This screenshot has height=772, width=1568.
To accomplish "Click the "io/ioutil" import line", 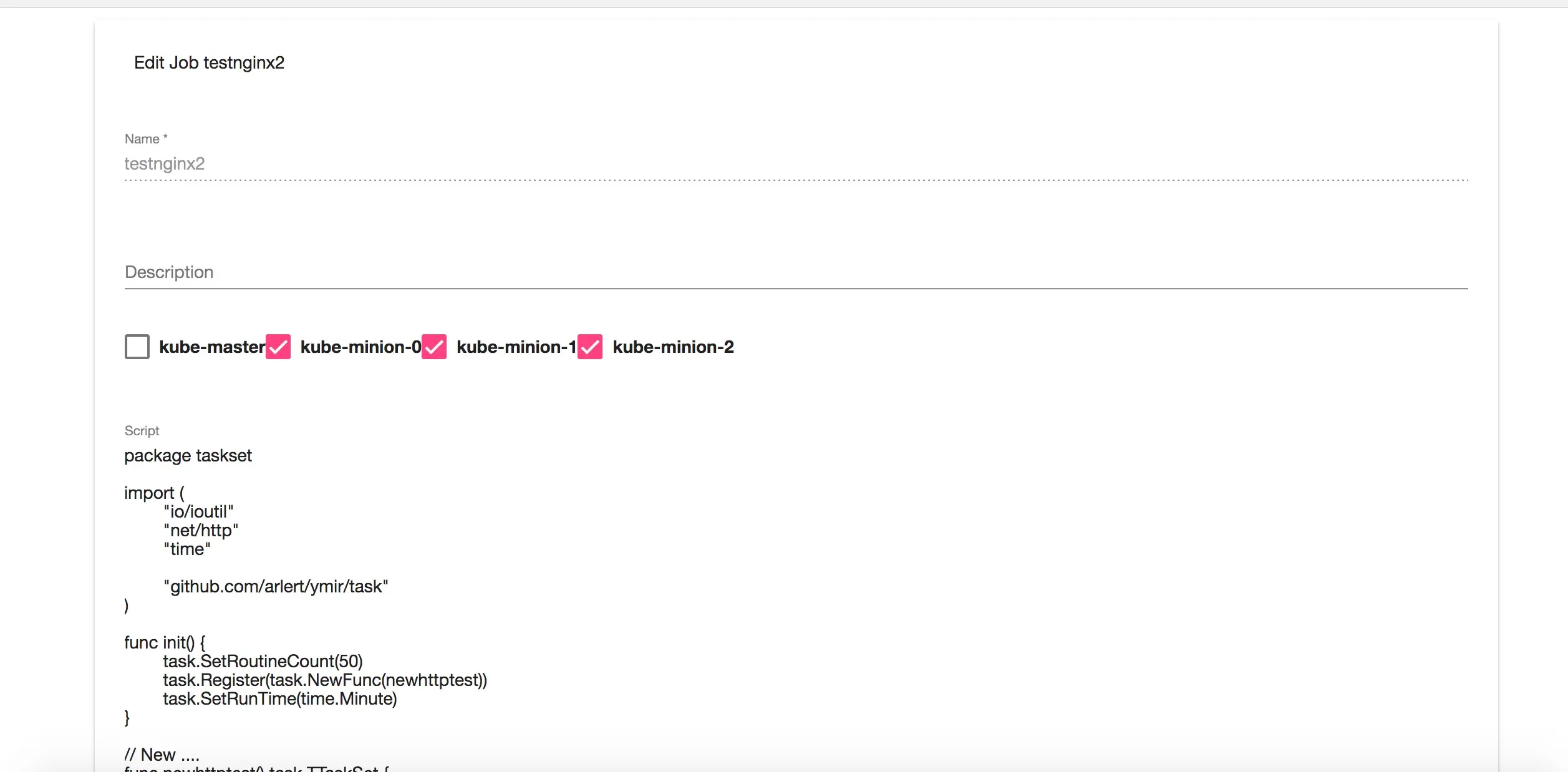I will (198, 512).
